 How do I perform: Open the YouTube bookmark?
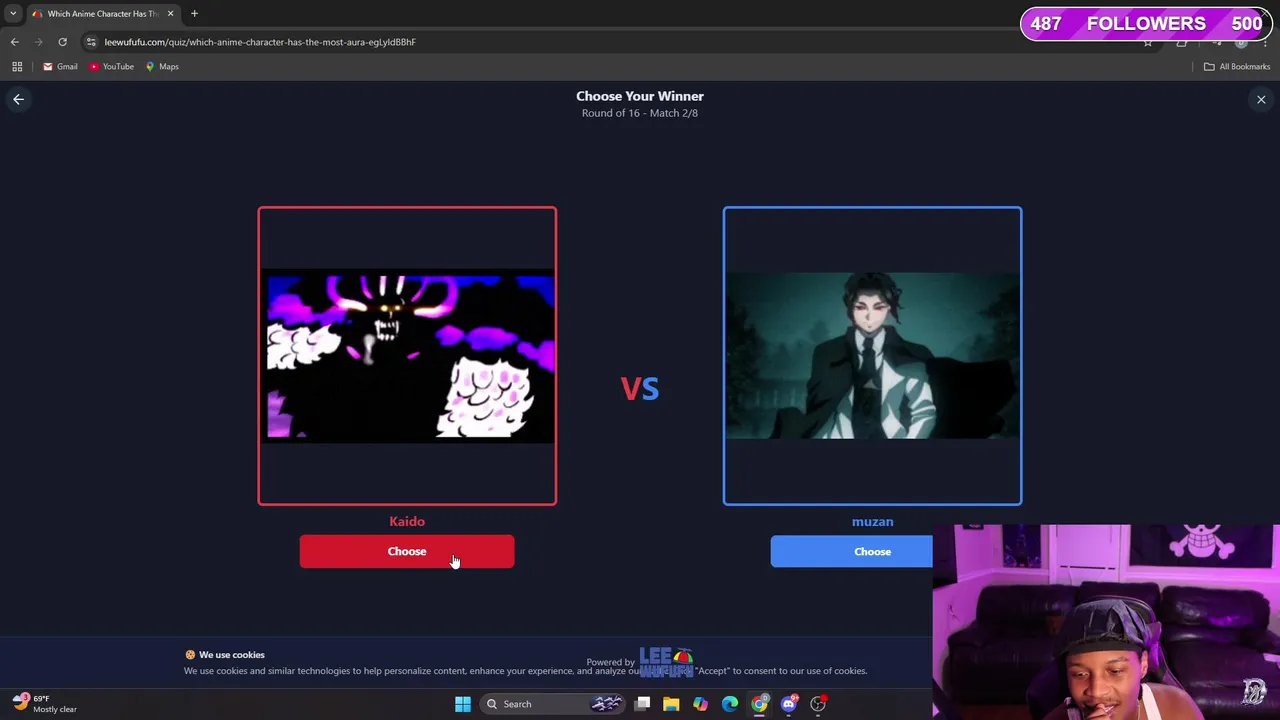(x=111, y=66)
